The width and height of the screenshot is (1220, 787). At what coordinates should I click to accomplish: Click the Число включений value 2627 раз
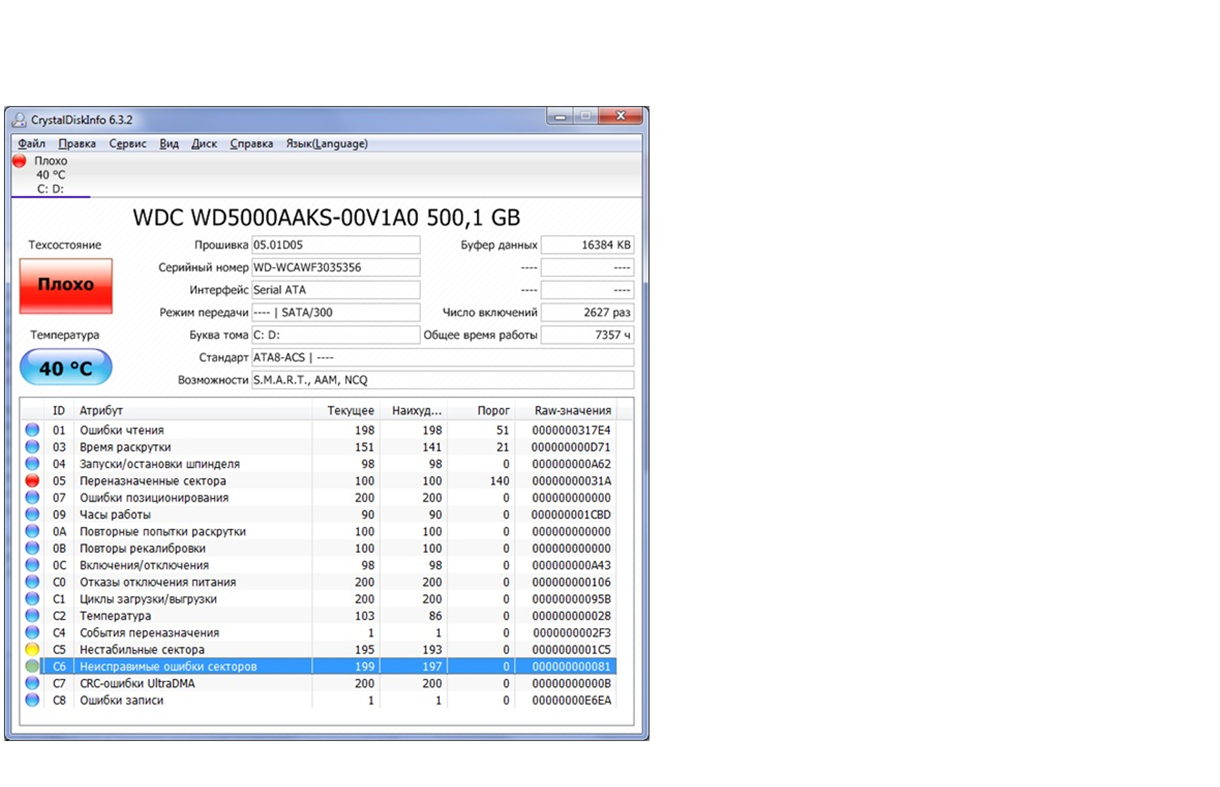587,313
